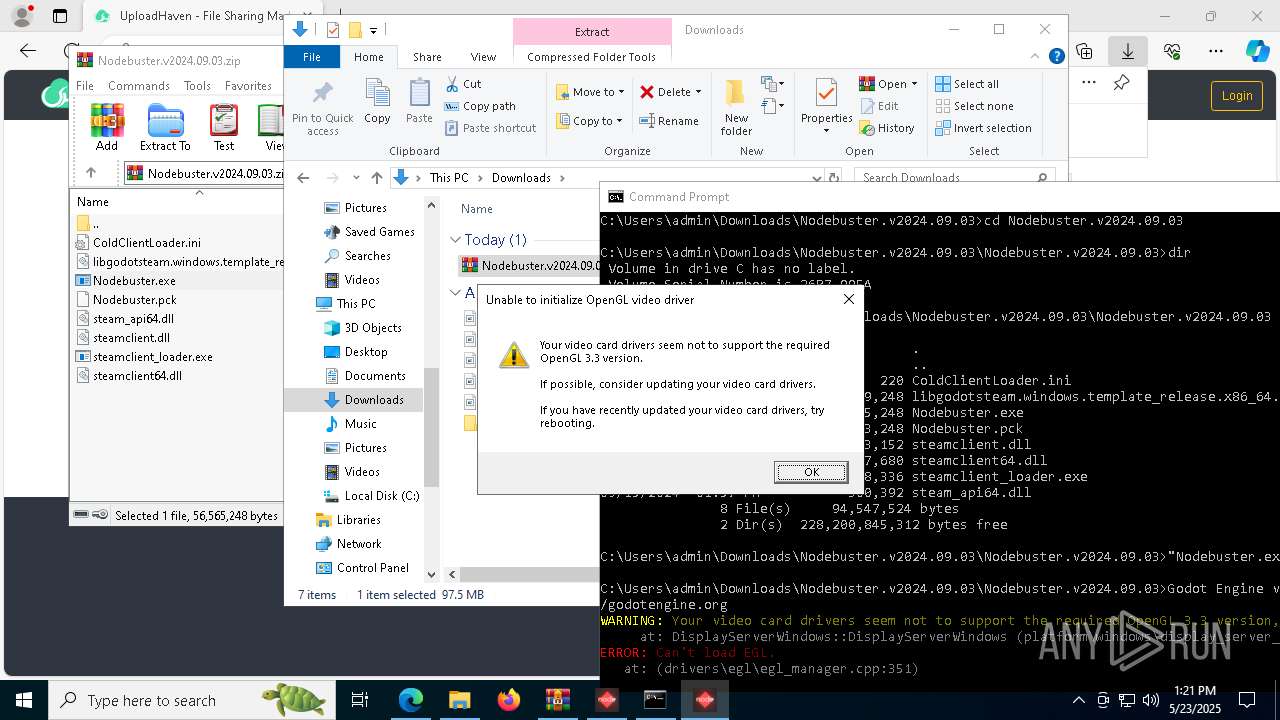Click the Explorer back navigation arrow
Image resolution: width=1280 pixels, height=720 pixels.
point(304,178)
